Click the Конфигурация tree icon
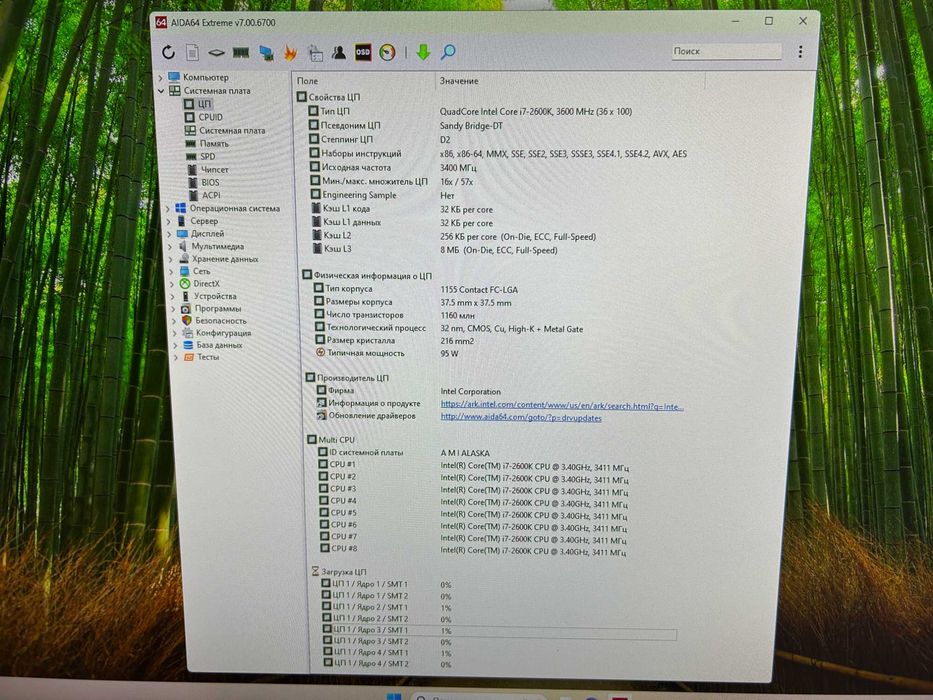The width and height of the screenshot is (933, 700). [x=187, y=333]
